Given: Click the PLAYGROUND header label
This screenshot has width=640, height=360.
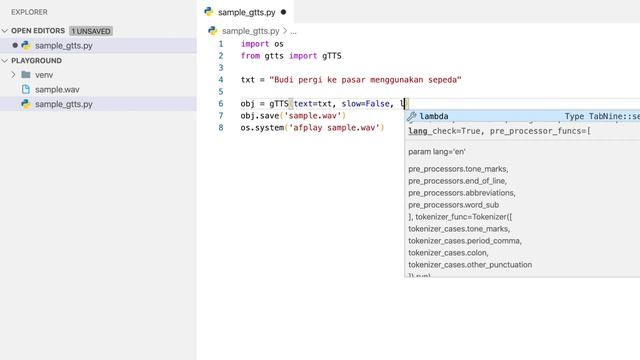Looking at the screenshot, I should (36, 61).
